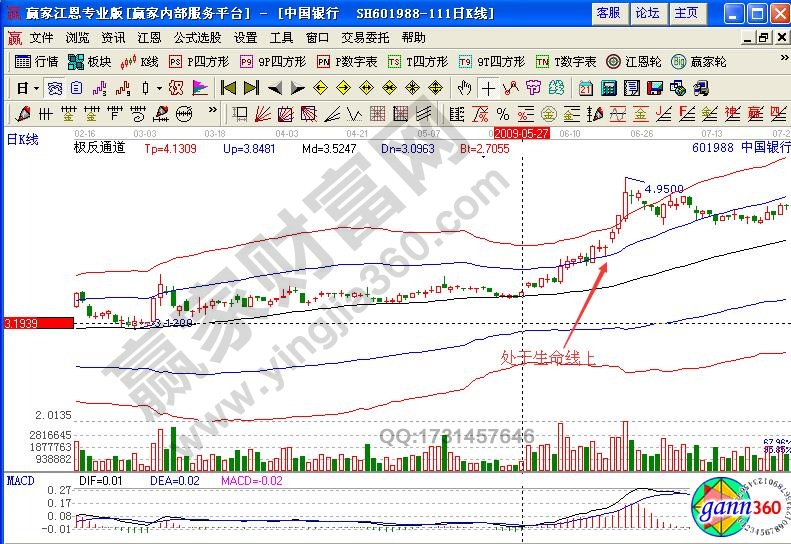
Task: Open the 行情 market quotes view
Action: pyautogui.click(x=38, y=62)
